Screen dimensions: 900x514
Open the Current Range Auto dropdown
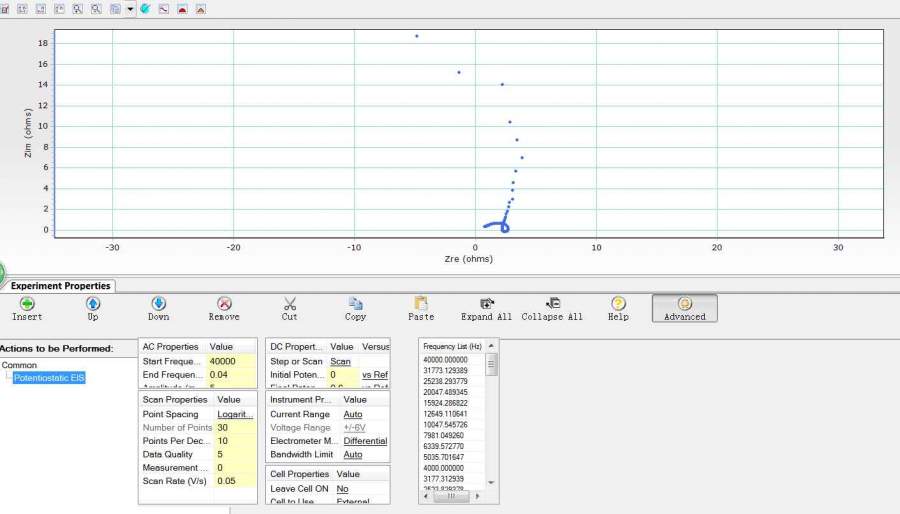tap(352, 414)
